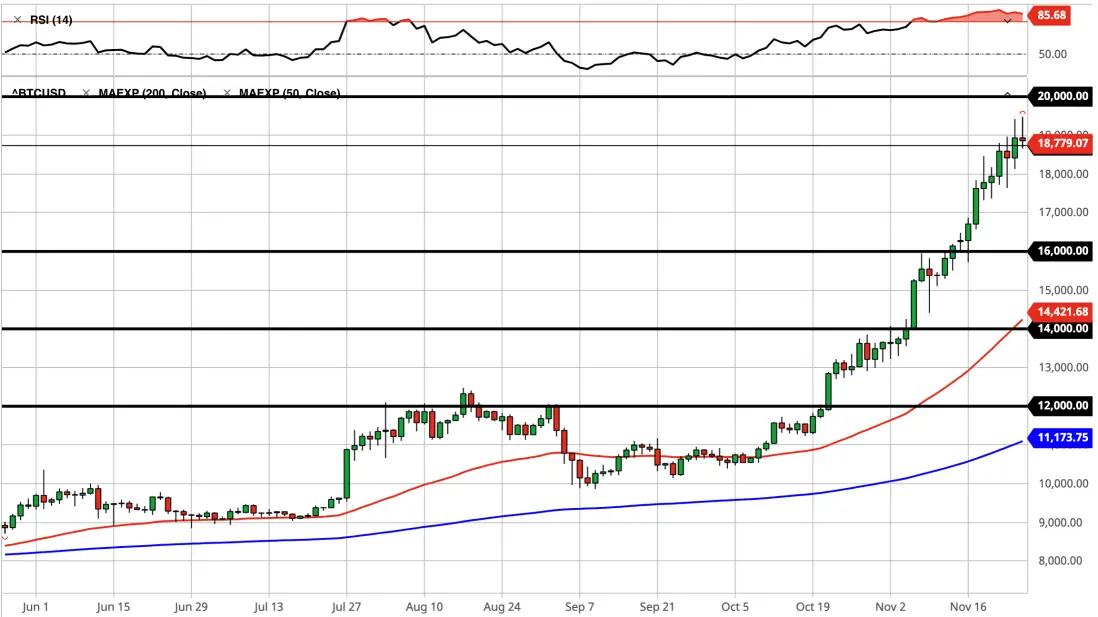Click the red 85.68 RSI value tag
The width and height of the screenshot is (1098, 617).
coord(1050,15)
